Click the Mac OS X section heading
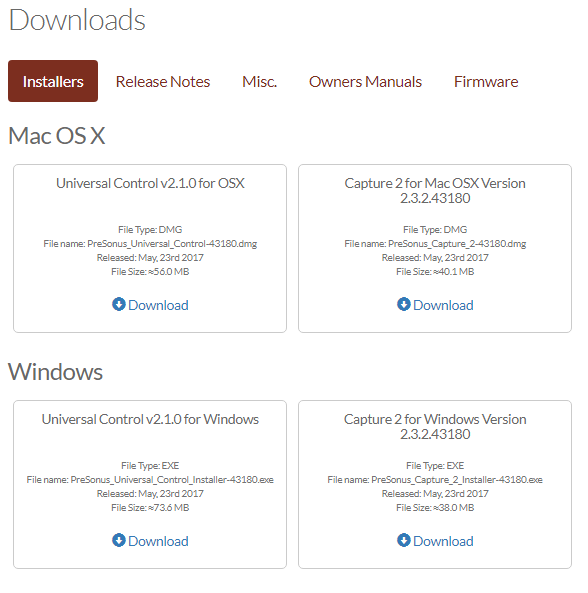 click(x=57, y=136)
